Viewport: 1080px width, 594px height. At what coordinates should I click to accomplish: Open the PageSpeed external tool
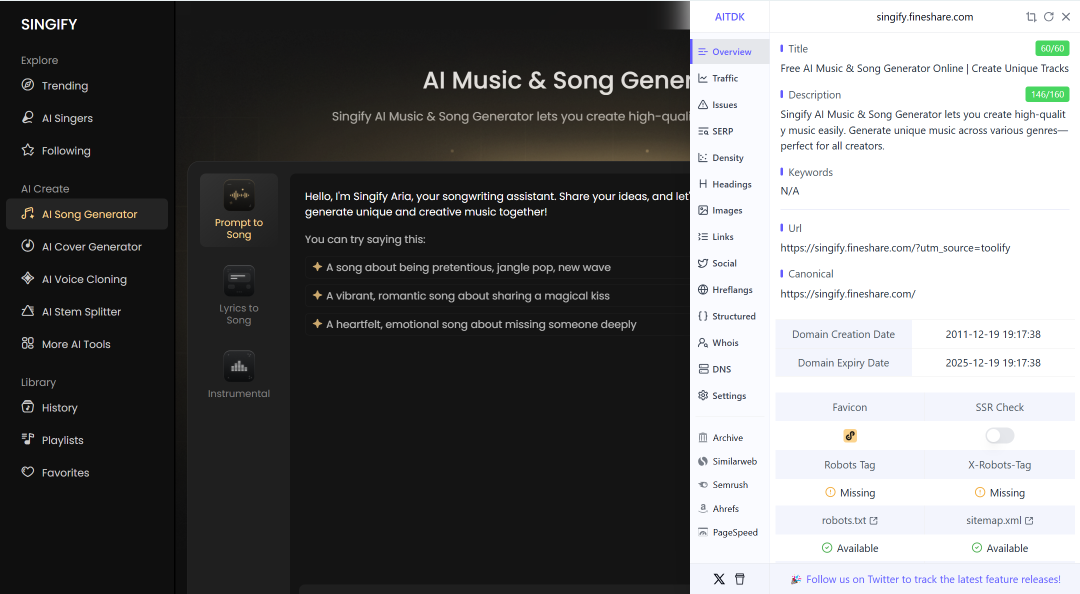pos(730,532)
